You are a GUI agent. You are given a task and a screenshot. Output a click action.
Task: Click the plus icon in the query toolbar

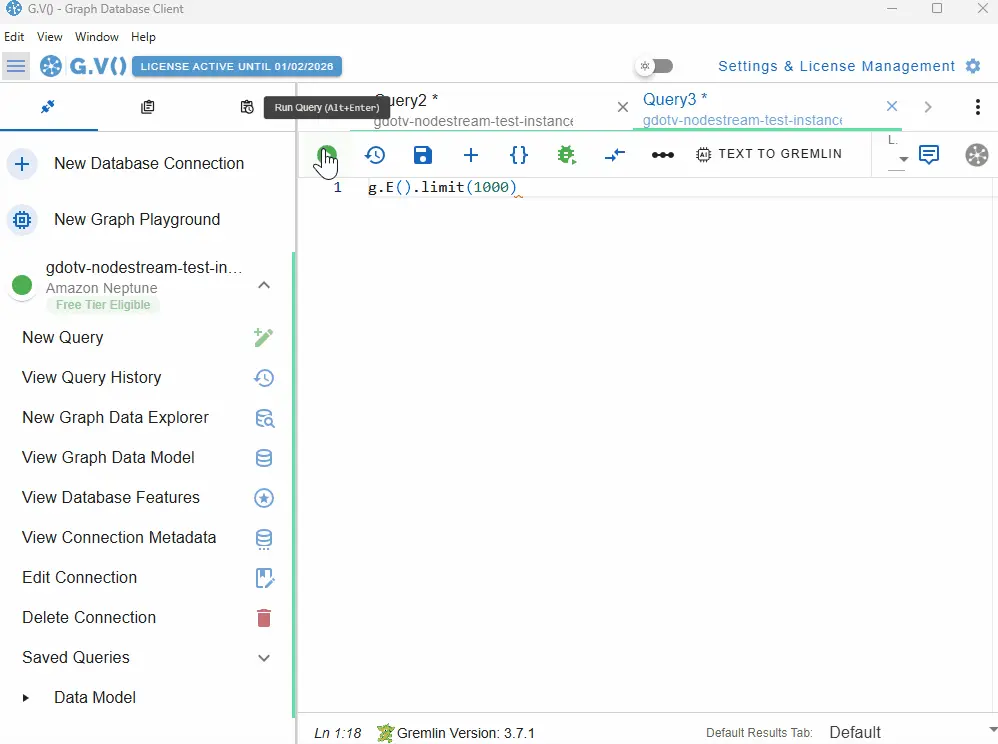(x=471, y=155)
